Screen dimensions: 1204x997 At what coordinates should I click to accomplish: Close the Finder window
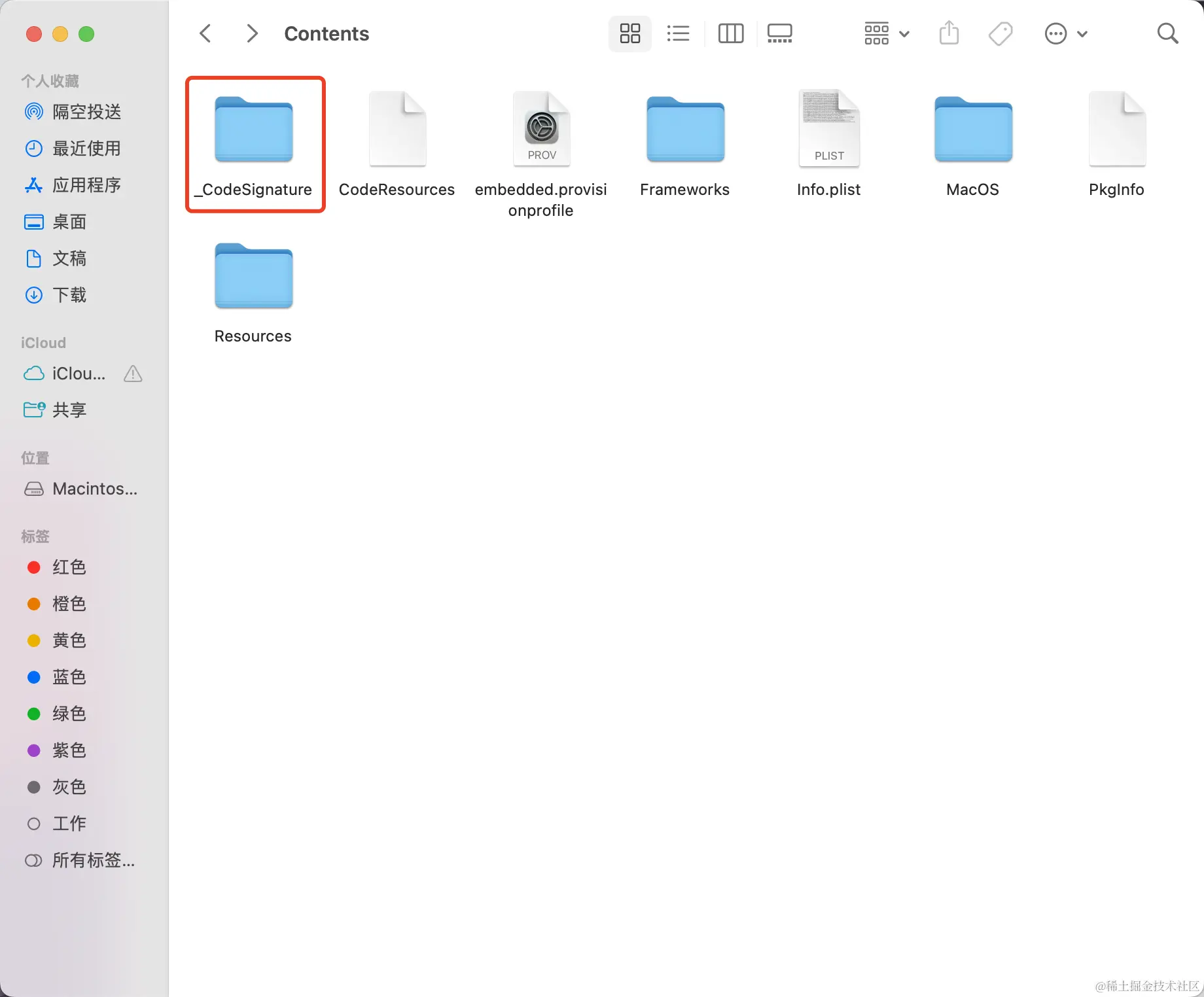point(34,34)
